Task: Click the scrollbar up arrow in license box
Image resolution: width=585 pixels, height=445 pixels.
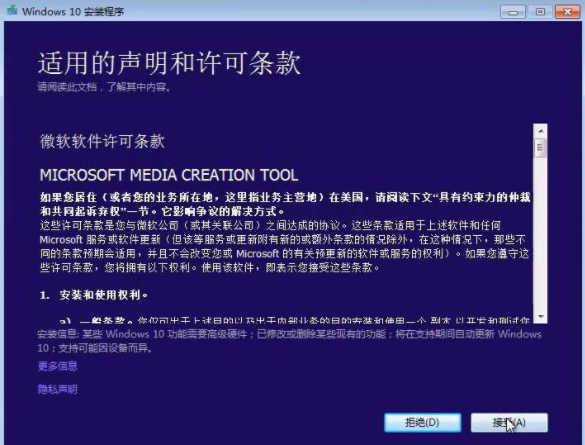Action: (540, 131)
